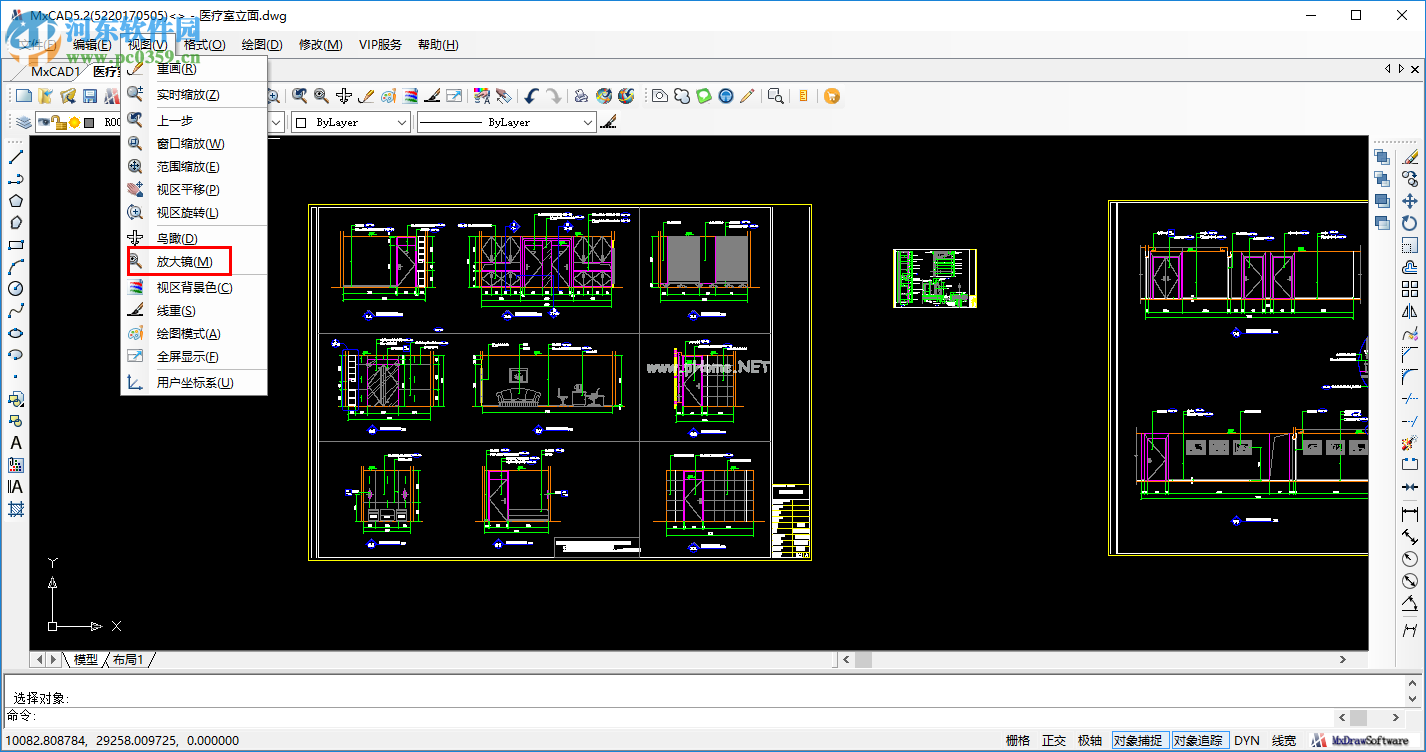Select the Hatch pattern tool
Image resolution: width=1426 pixels, height=752 pixels.
(16, 509)
